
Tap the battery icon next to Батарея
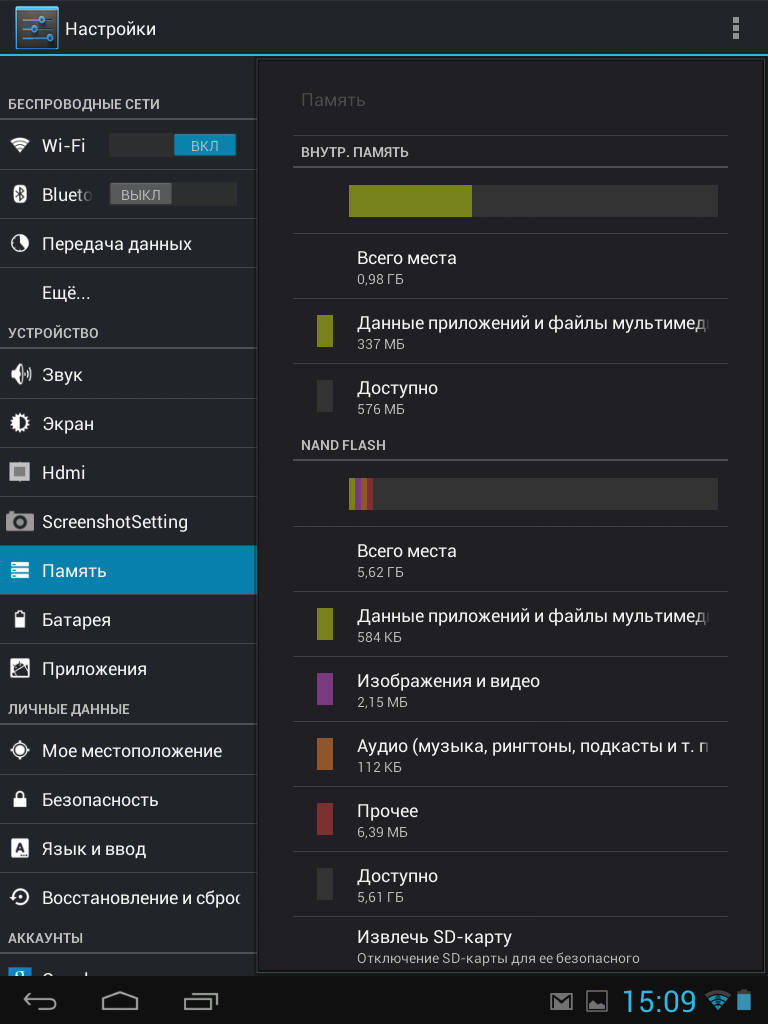(20, 620)
